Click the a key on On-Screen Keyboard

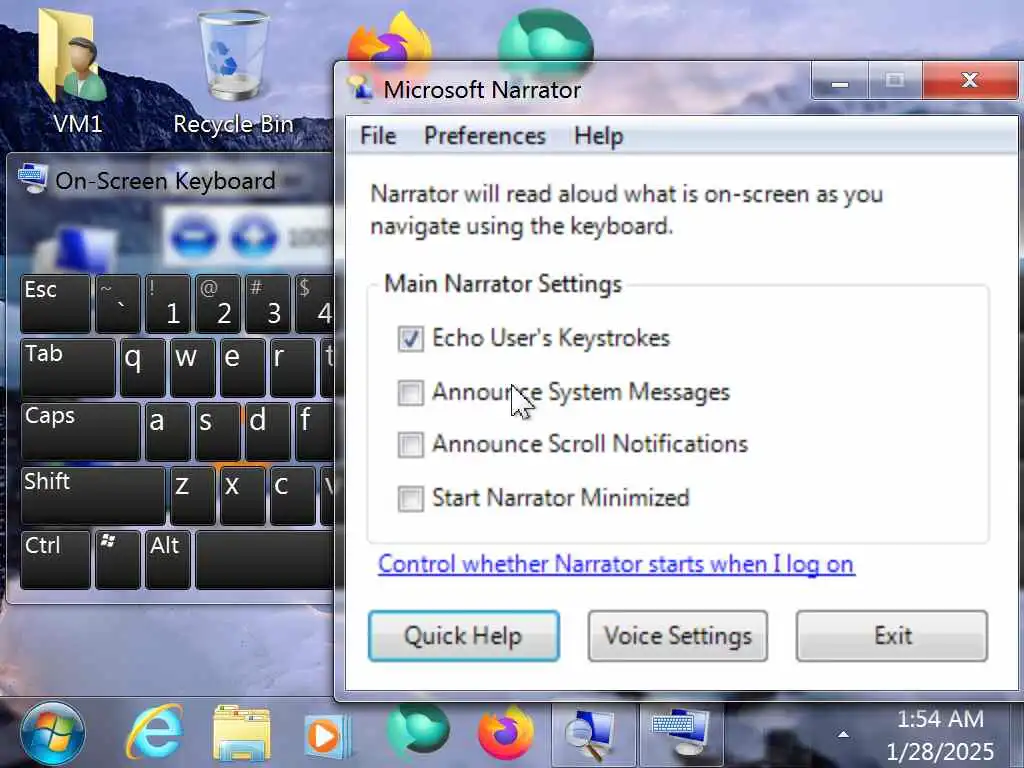168,431
